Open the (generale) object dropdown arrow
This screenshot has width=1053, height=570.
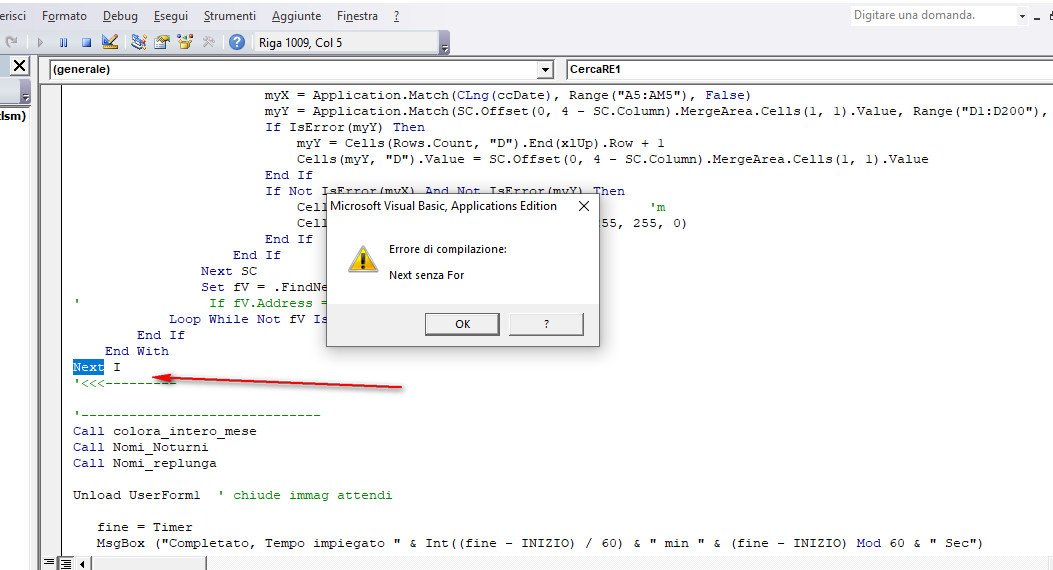(x=545, y=69)
